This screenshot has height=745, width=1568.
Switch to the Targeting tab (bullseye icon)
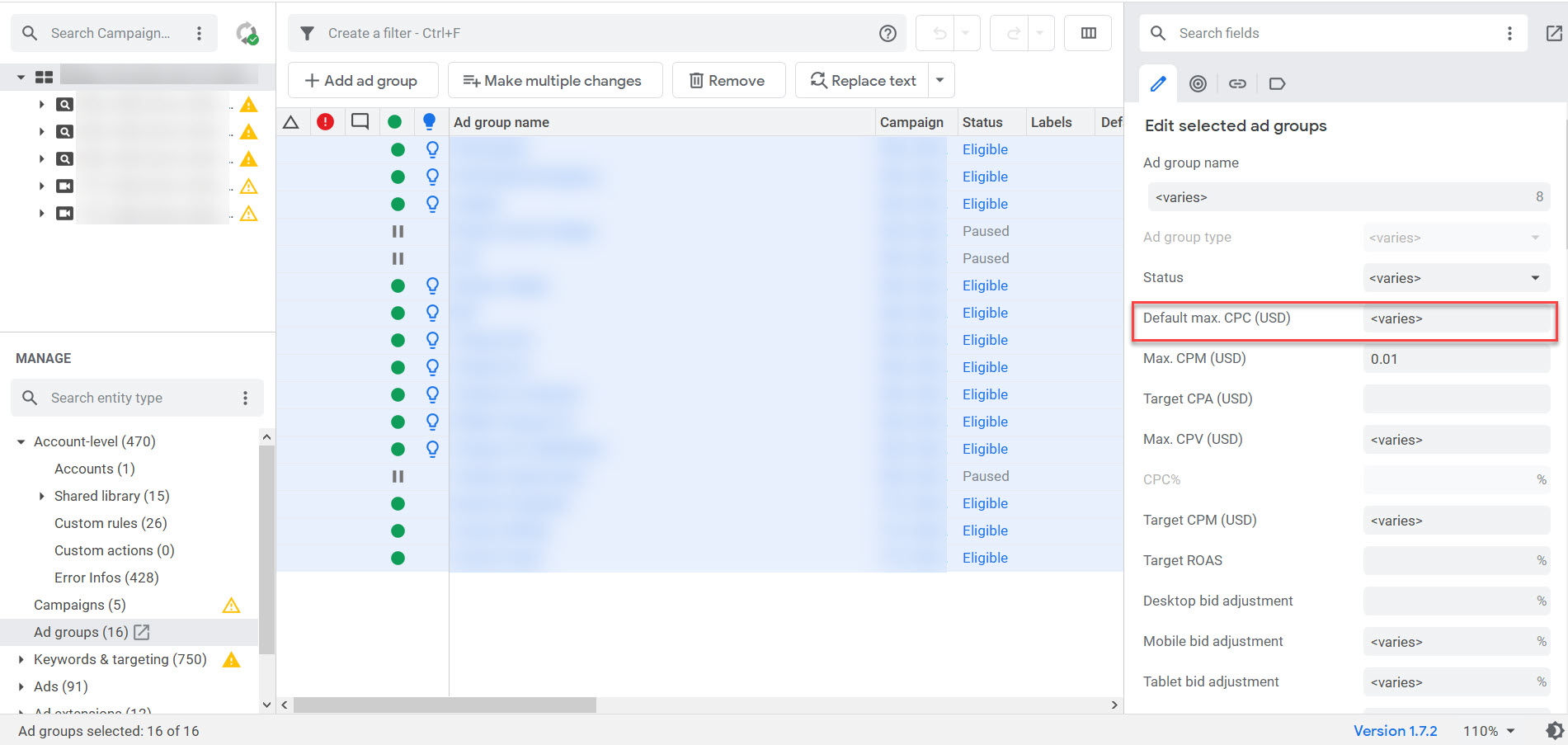(x=1198, y=83)
